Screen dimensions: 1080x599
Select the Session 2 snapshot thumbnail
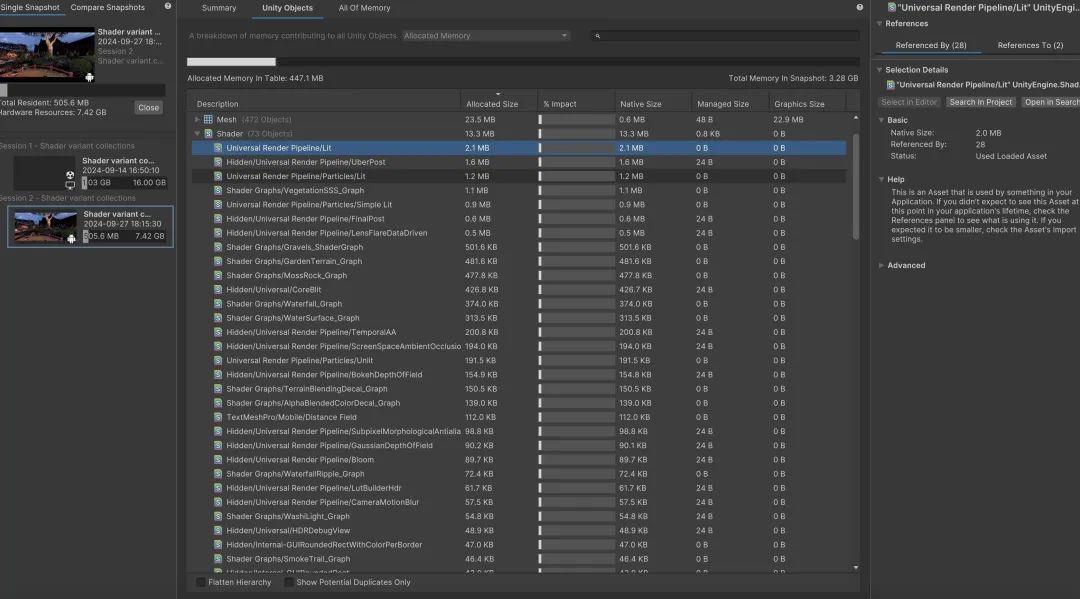click(46, 227)
